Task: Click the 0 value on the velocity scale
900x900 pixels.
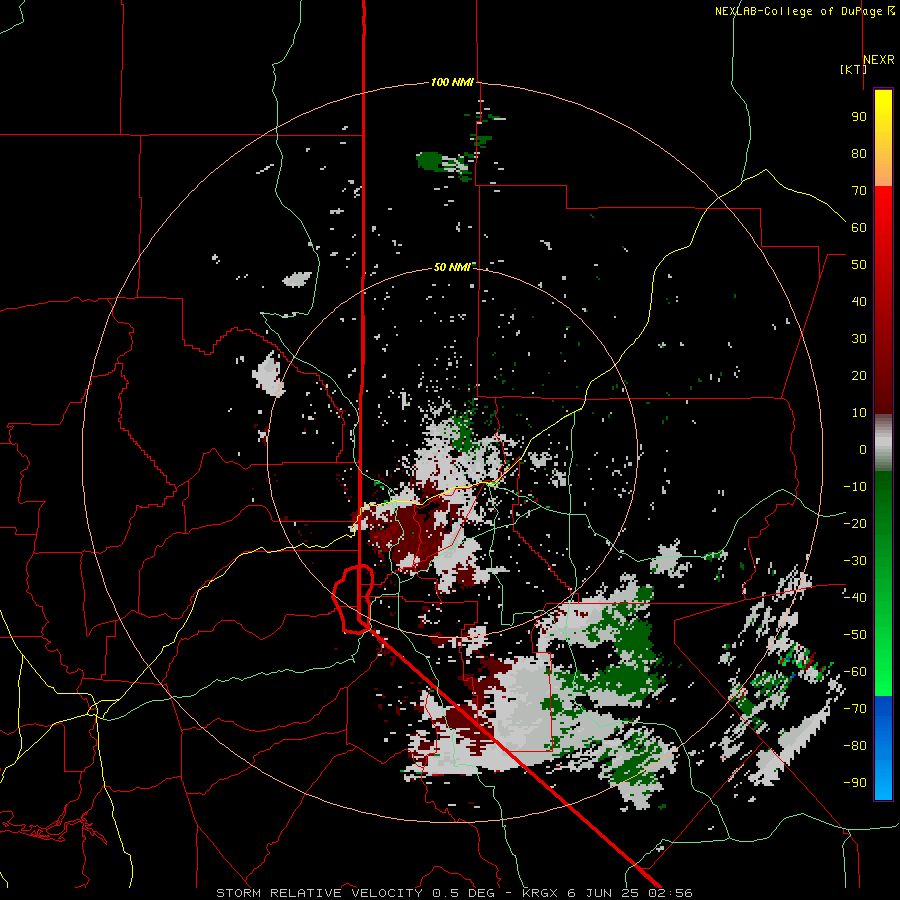Action: 863,450
